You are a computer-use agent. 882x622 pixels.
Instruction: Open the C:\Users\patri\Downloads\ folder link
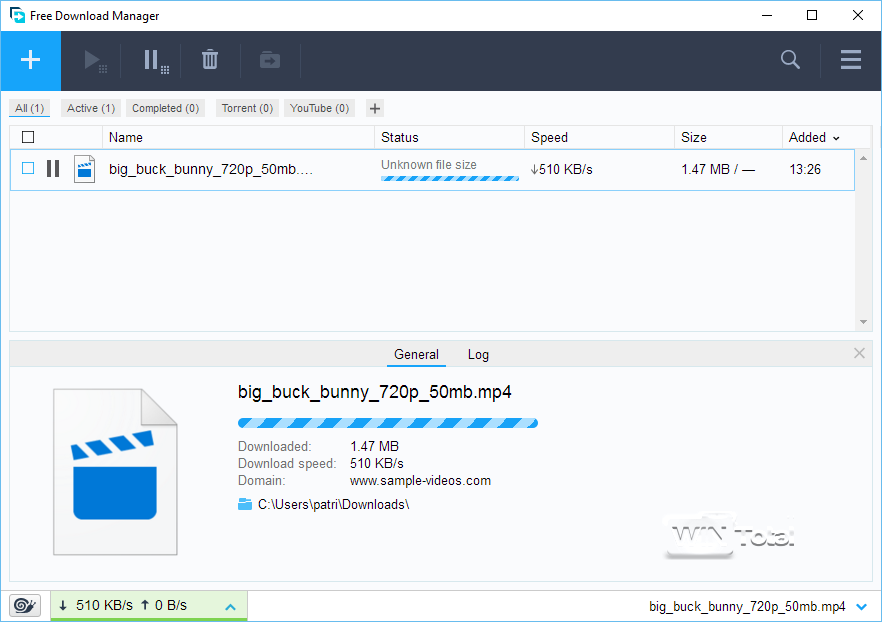click(x=333, y=504)
